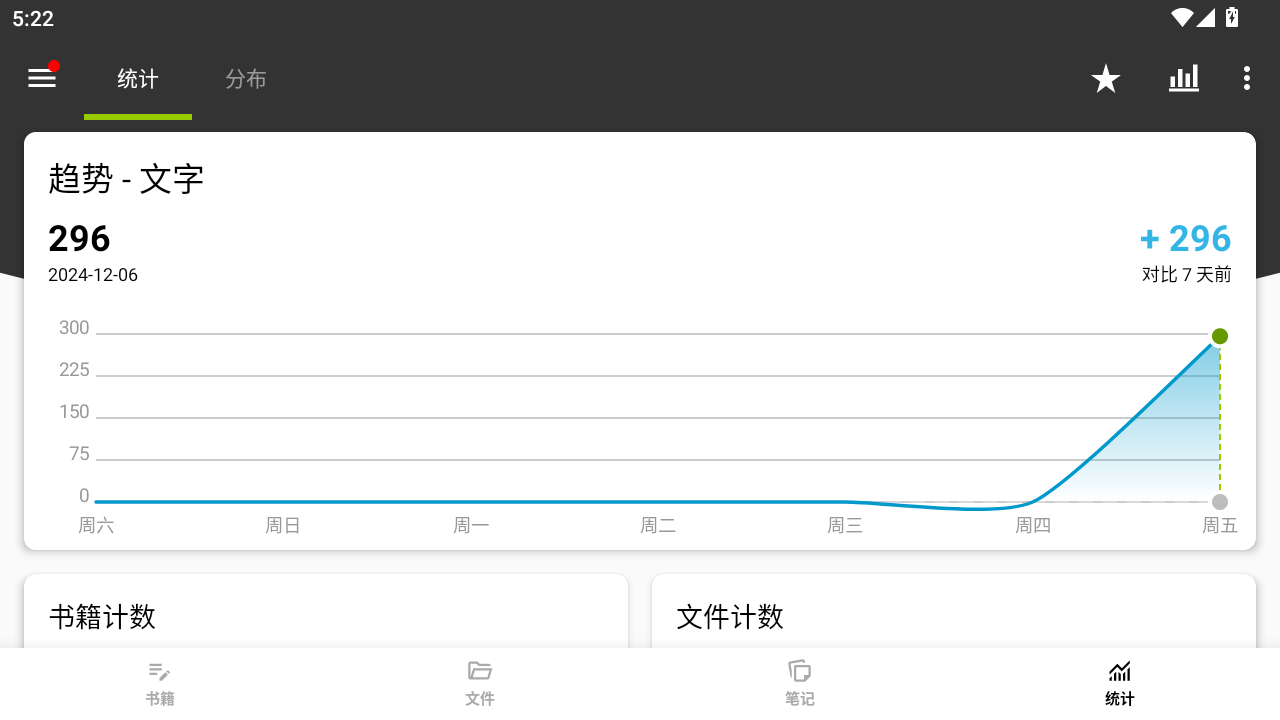Open the three-dot overflow menu

tap(1246, 79)
